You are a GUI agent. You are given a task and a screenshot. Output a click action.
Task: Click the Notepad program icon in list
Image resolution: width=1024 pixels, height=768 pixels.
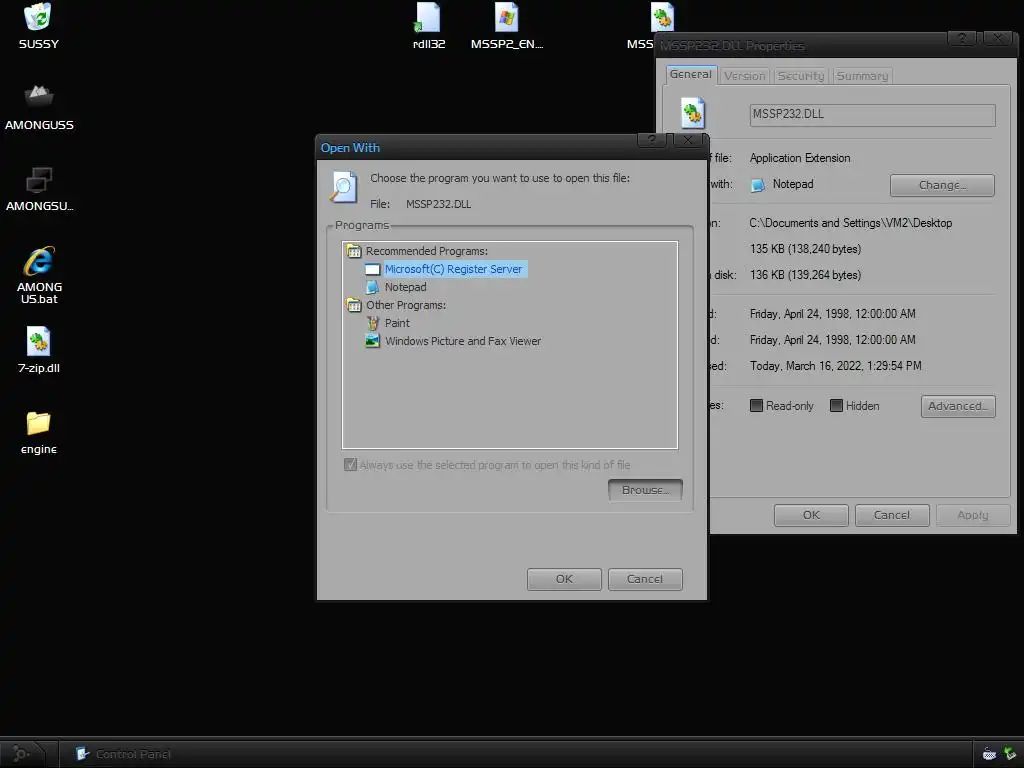(x=372, y=287)
